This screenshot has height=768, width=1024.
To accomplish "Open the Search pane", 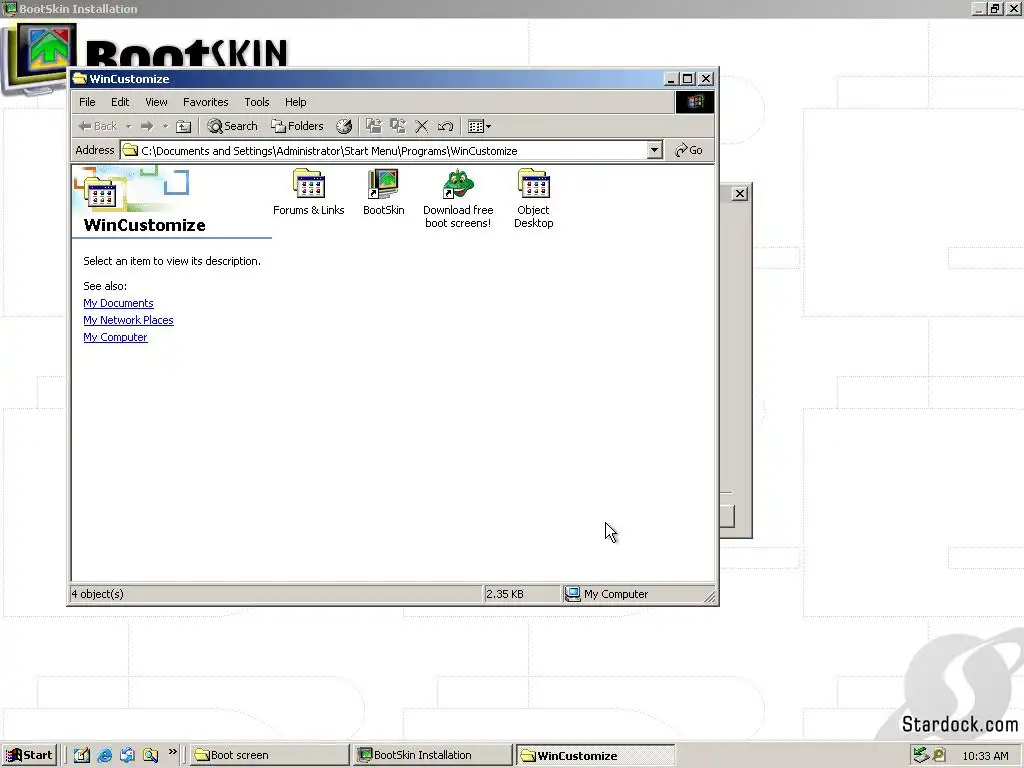I will pyautogui.click(x=232, y=126).
